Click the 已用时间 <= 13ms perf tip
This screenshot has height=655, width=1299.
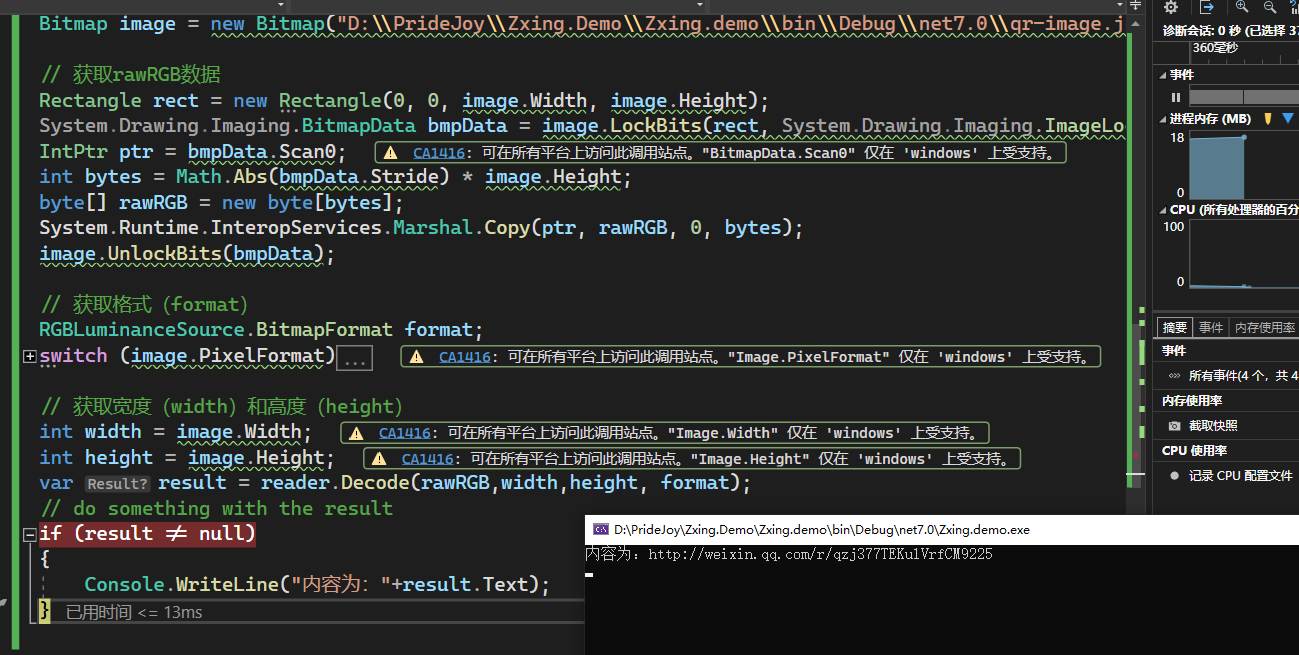(134, 612)
